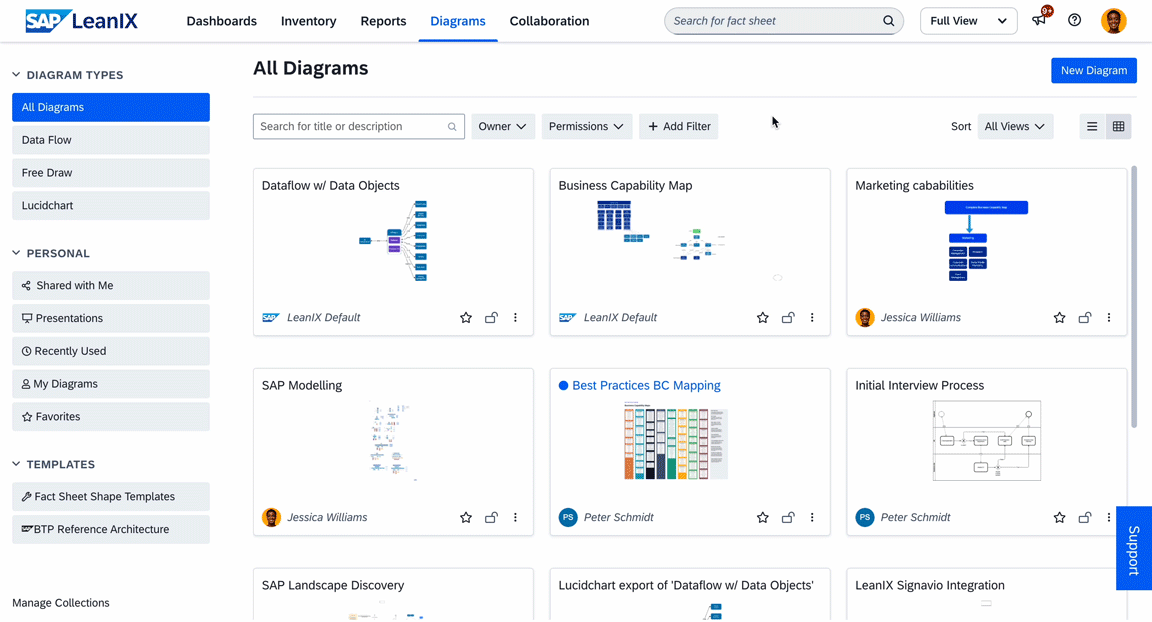Click lock icon on Marketing cababilities card
Viewport: 1152px width, 622px height.
[1084, 317]
